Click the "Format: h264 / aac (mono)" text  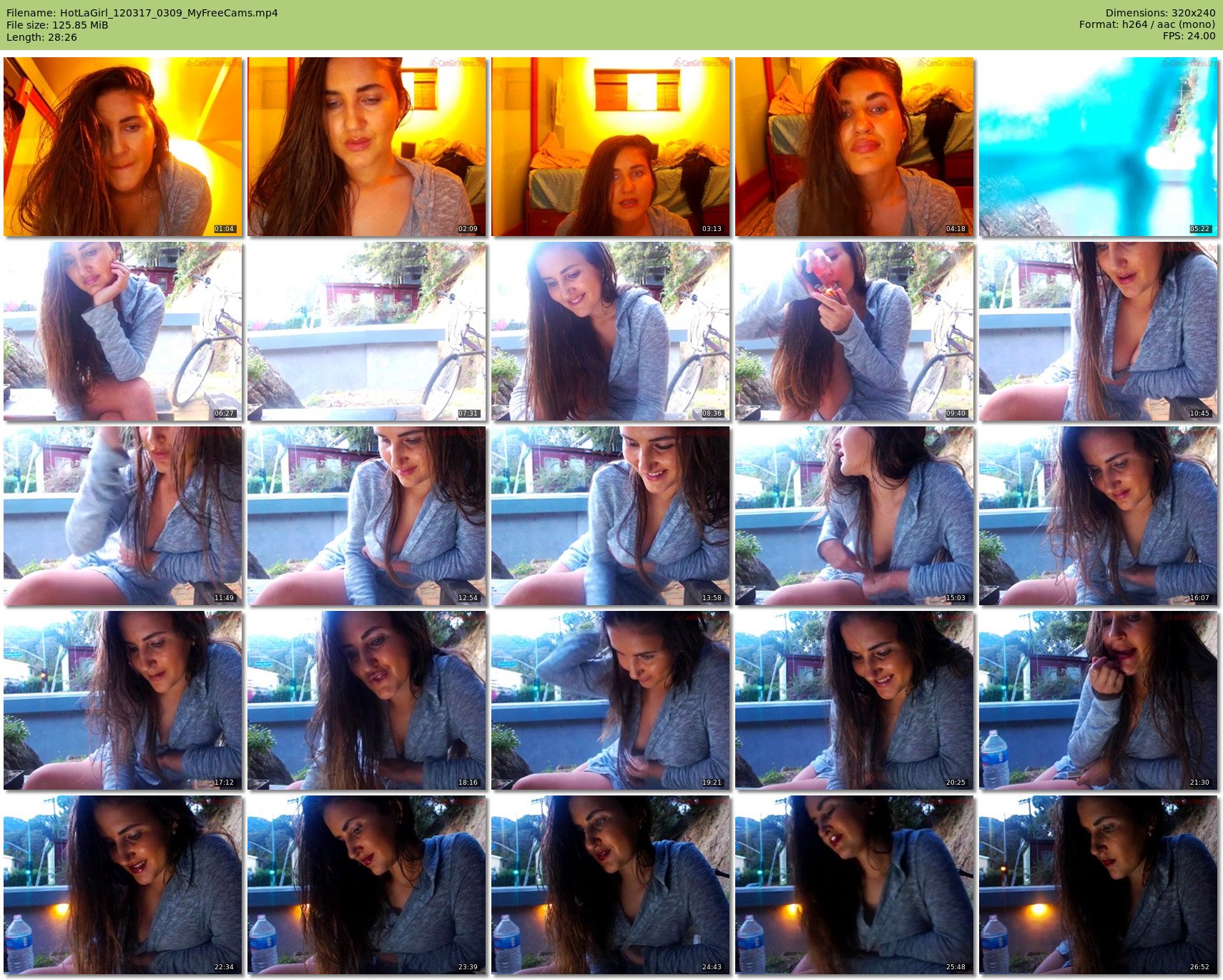pos(1147,24)
